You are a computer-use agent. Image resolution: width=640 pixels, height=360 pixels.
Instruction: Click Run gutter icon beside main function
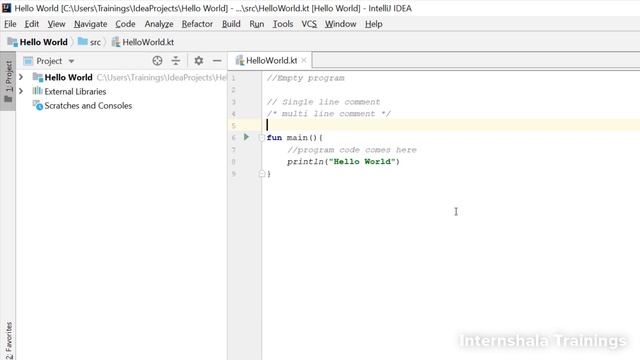(246, 137)
